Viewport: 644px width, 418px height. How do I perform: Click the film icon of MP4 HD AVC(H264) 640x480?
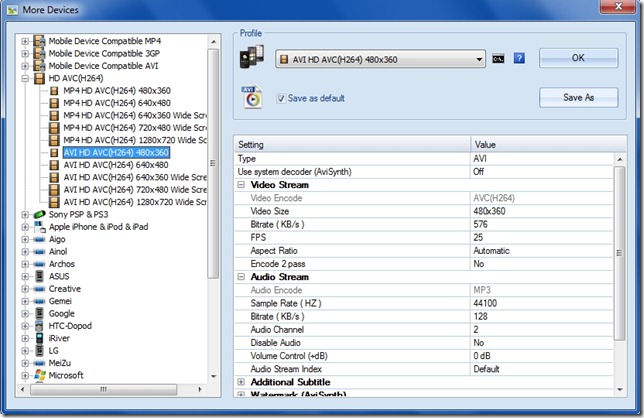(x=54, y=103)
